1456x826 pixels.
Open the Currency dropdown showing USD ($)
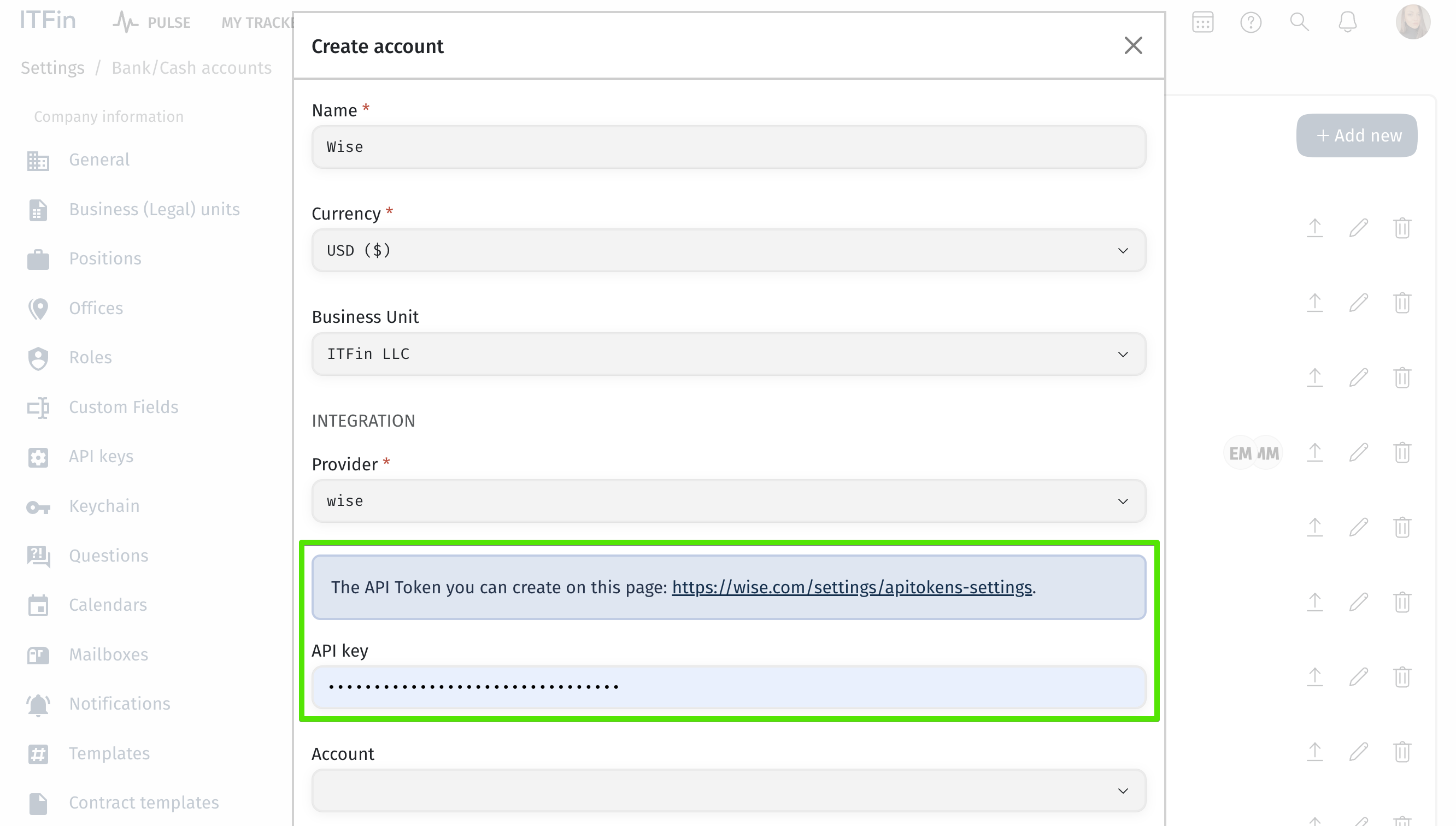pos(728,250)
